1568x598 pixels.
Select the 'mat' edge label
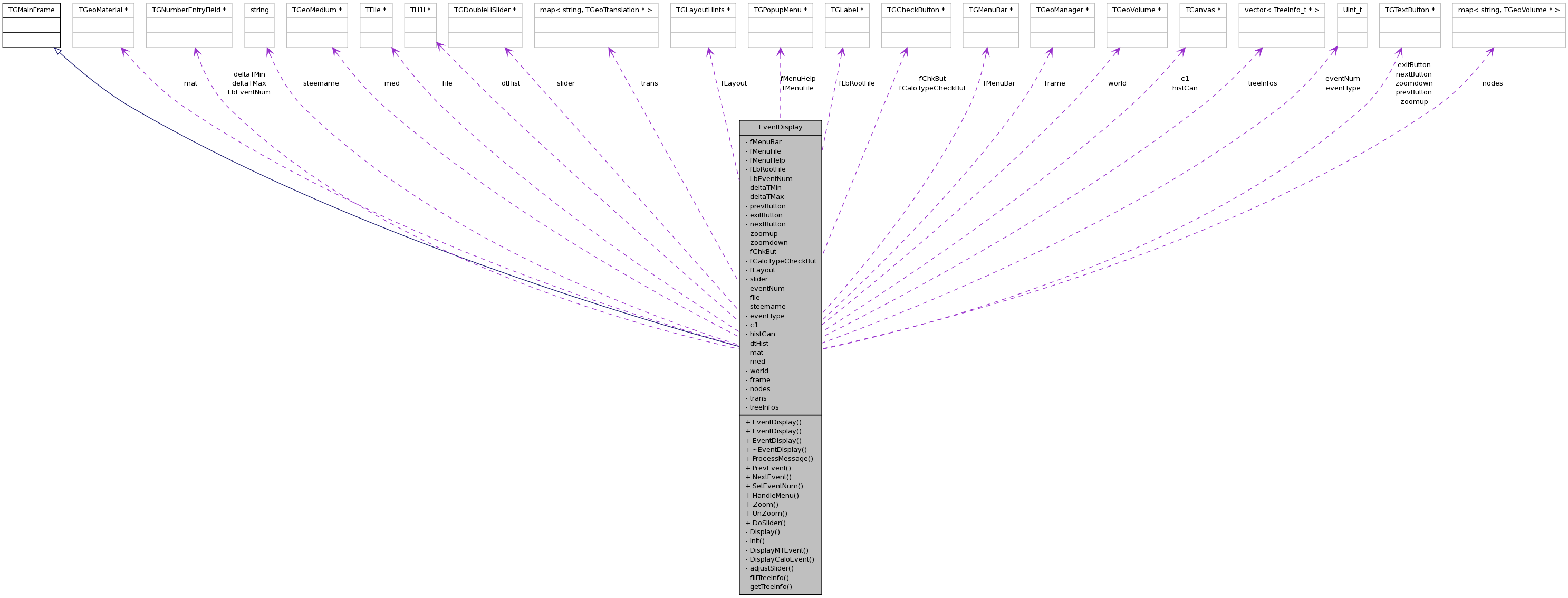pyautogui.click(x=190, y=83)
